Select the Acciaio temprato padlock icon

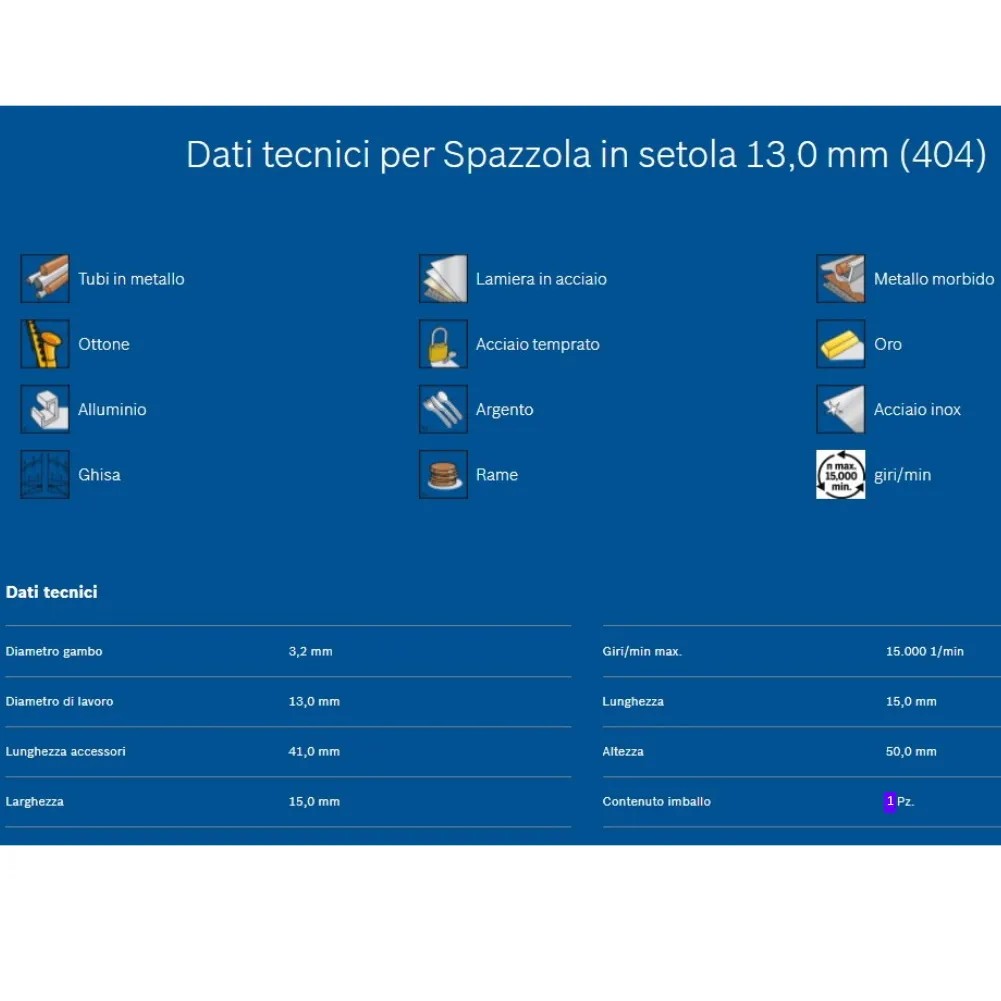443,344
